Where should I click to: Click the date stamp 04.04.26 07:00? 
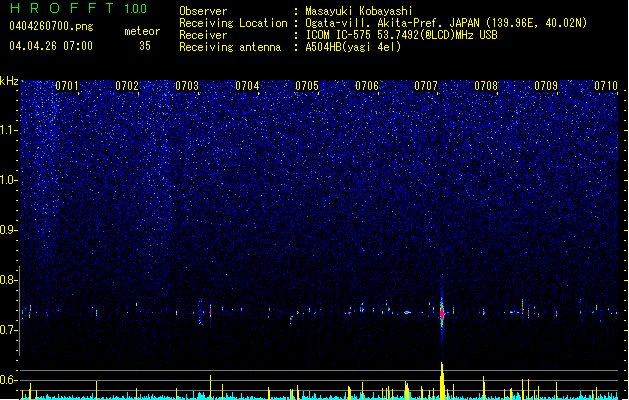point(51,46)
